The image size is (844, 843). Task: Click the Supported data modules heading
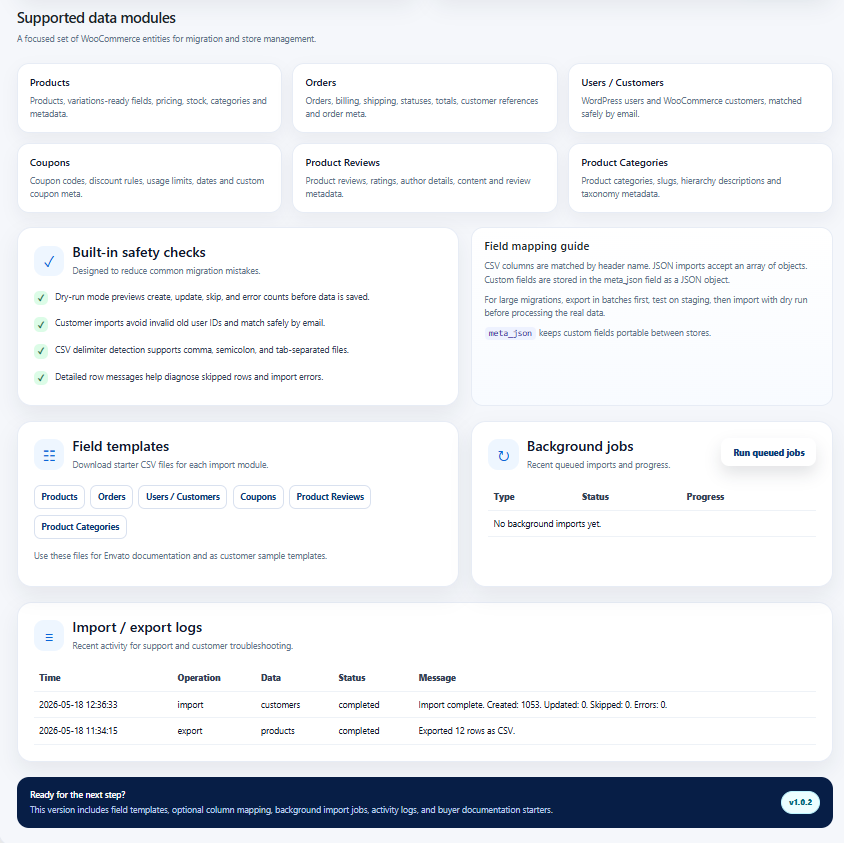pos(96,18)
